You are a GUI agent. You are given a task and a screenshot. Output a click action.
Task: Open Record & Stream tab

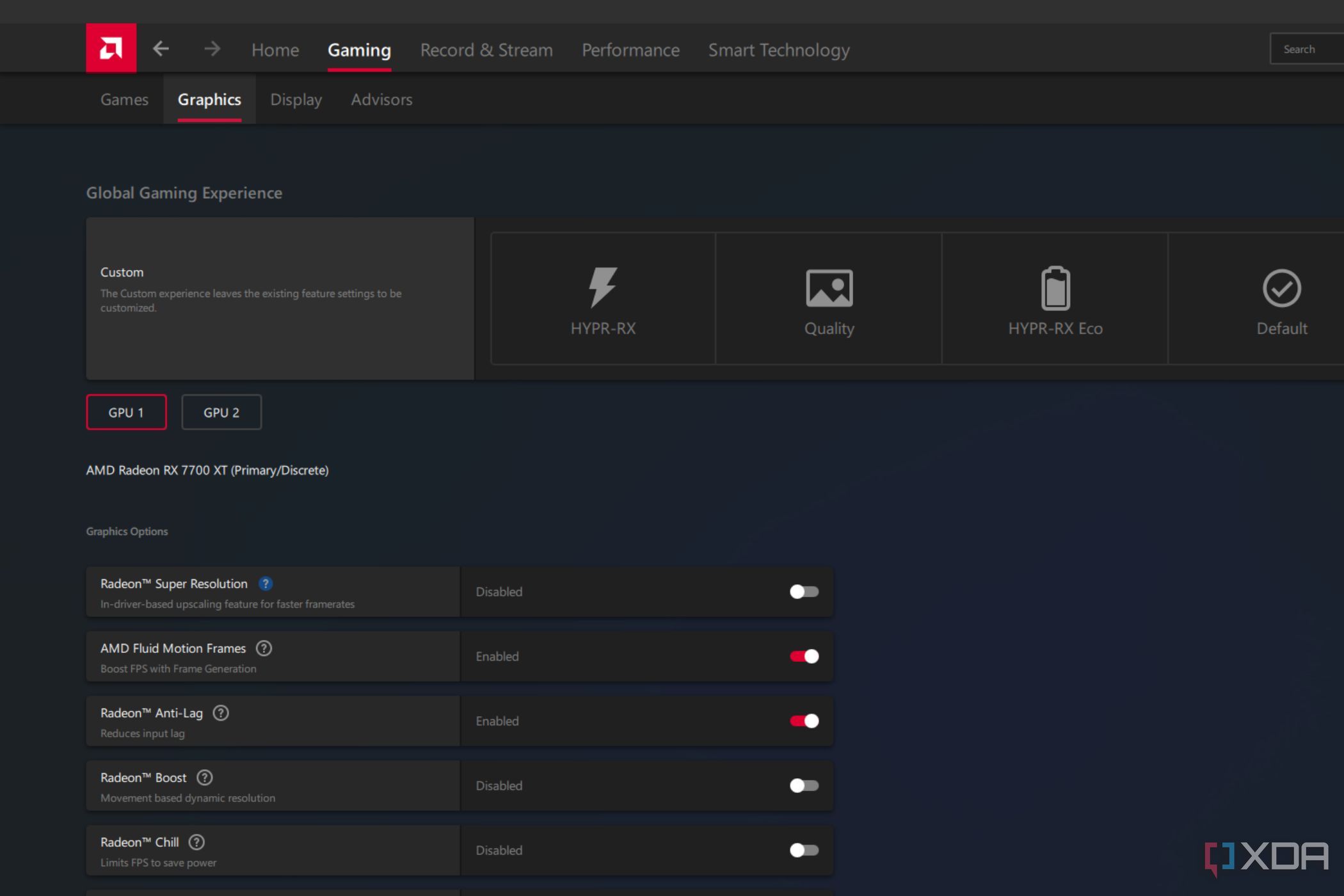[486, 50]
